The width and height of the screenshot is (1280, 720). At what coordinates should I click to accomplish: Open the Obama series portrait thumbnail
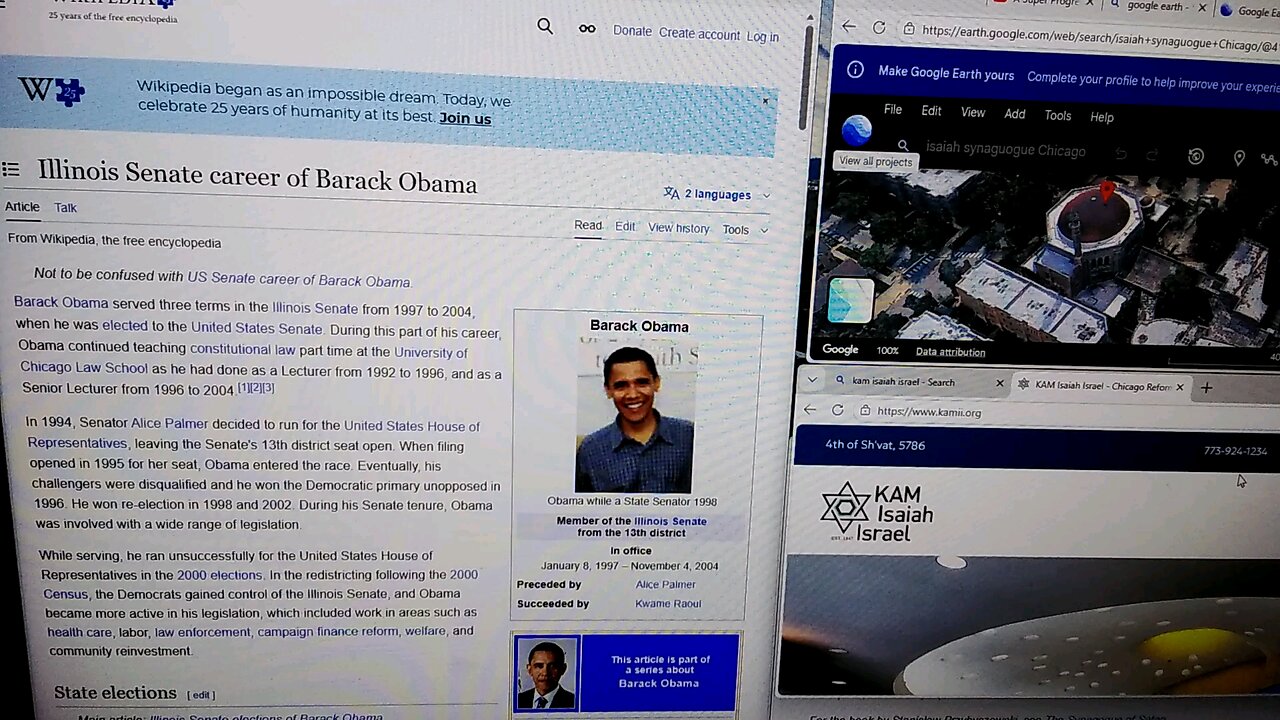click(547, 673)
